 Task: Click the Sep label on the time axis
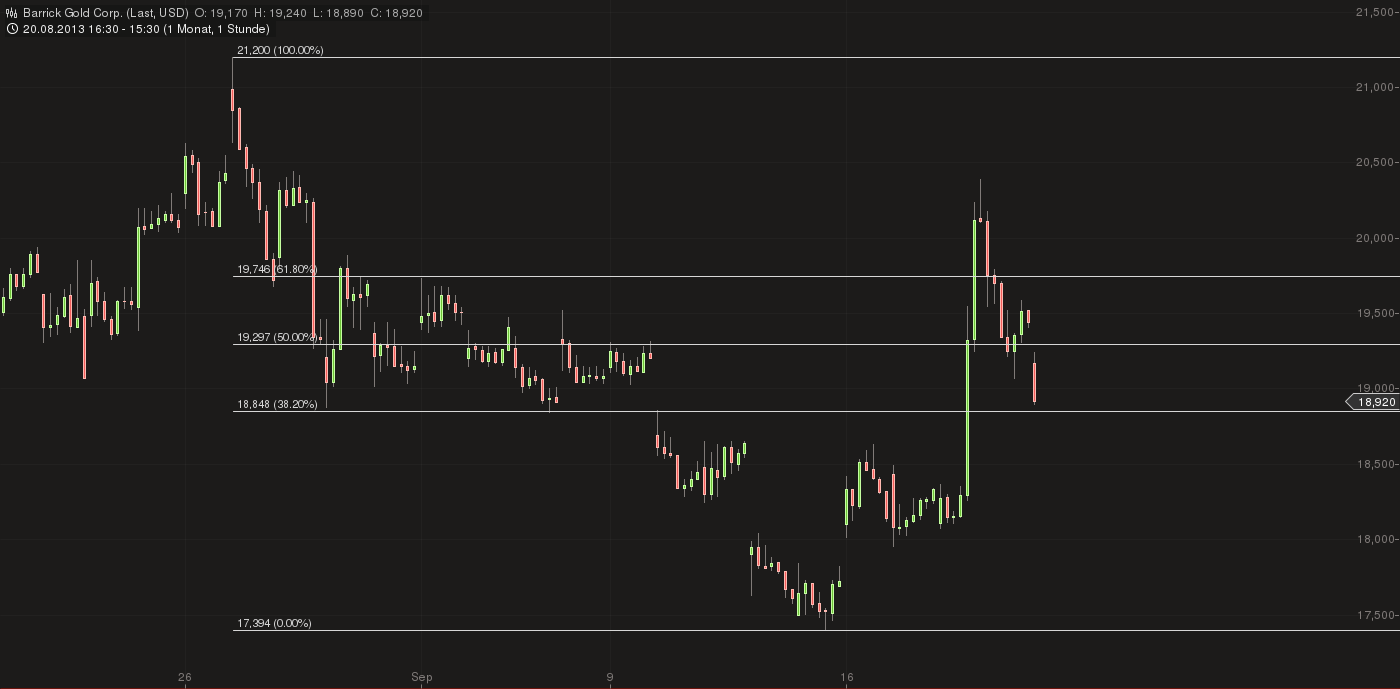coord(421,677)
